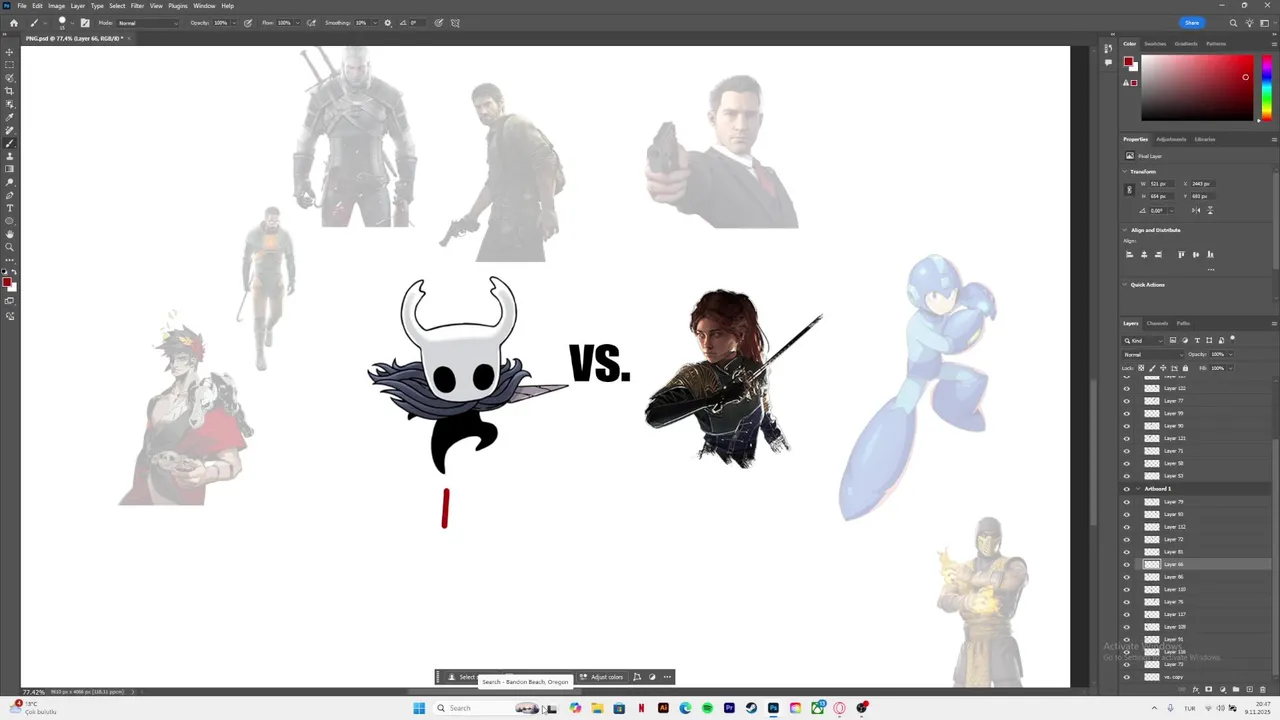
Task: Open the brush Mode dropdown in options bar
Action: (148, 23)
